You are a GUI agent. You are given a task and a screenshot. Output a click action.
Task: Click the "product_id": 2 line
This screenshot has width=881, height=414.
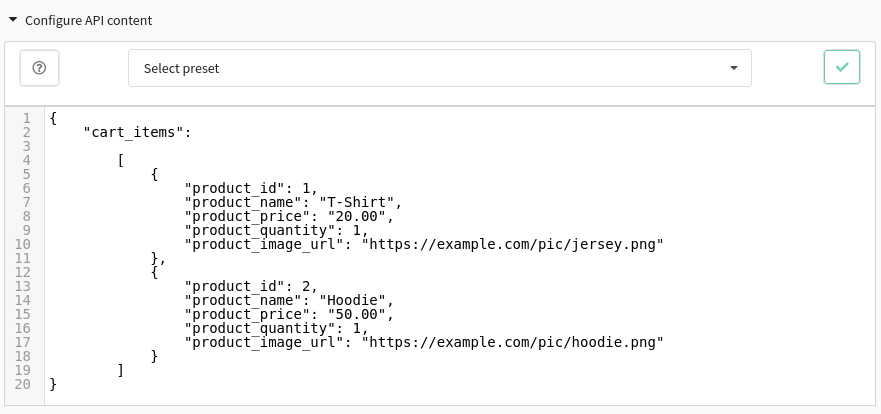point(251,286)
